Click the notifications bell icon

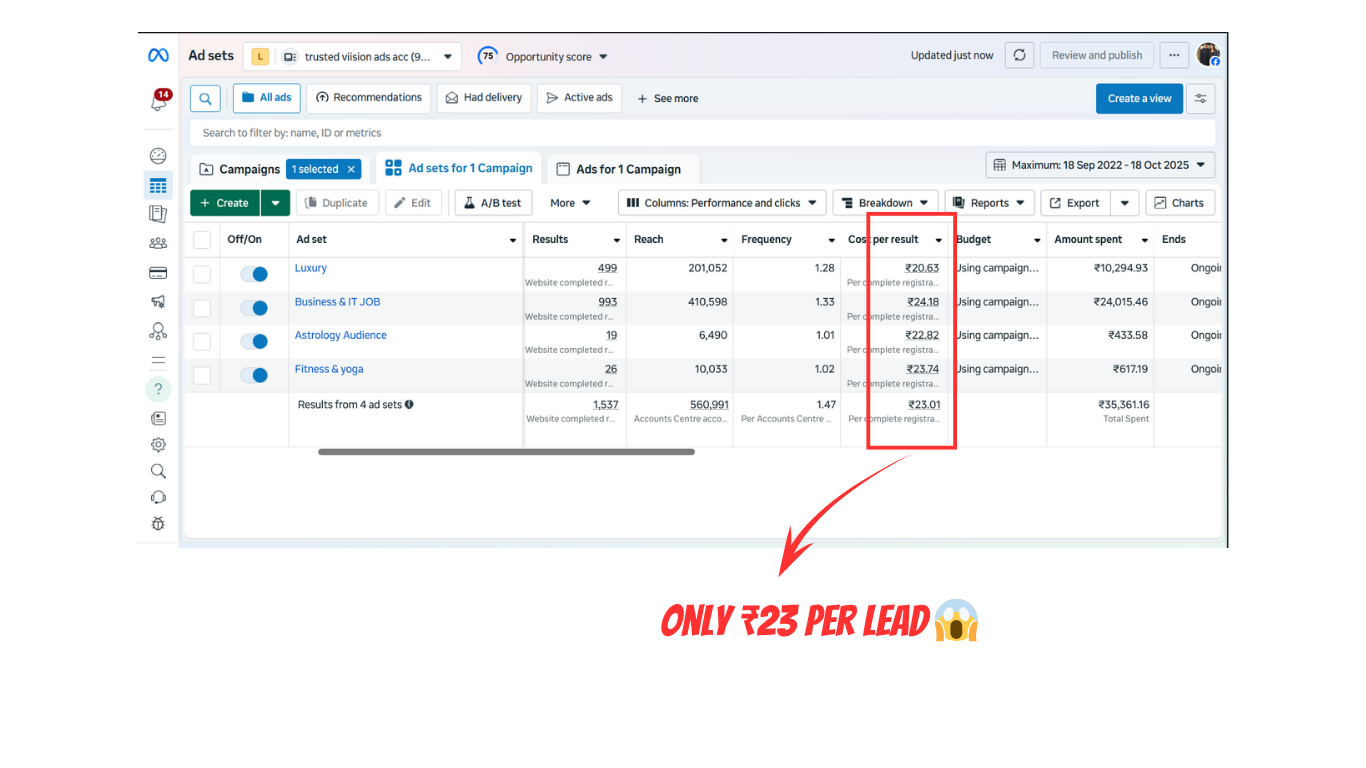tap(158, 102)
